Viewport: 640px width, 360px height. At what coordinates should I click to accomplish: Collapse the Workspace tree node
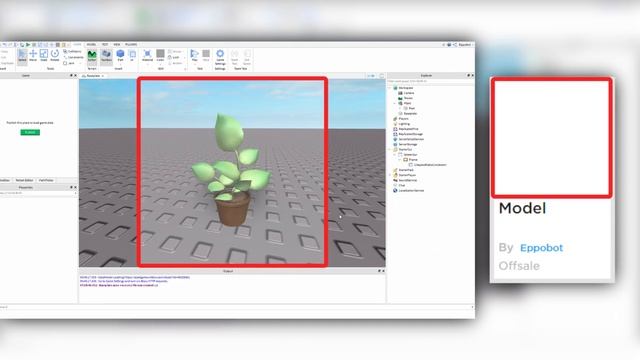pos(390,88)
